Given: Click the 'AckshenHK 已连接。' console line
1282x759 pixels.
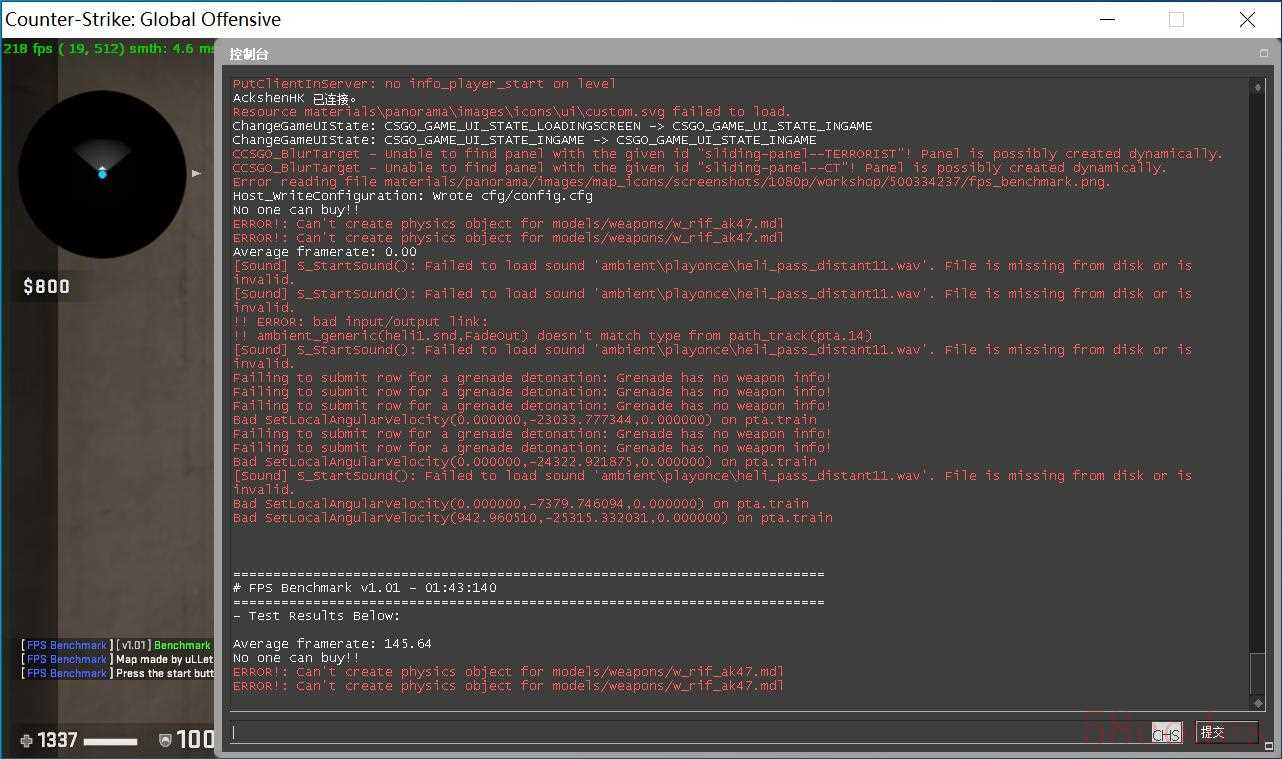Looking at the screenshot, I should coord(295,98).
